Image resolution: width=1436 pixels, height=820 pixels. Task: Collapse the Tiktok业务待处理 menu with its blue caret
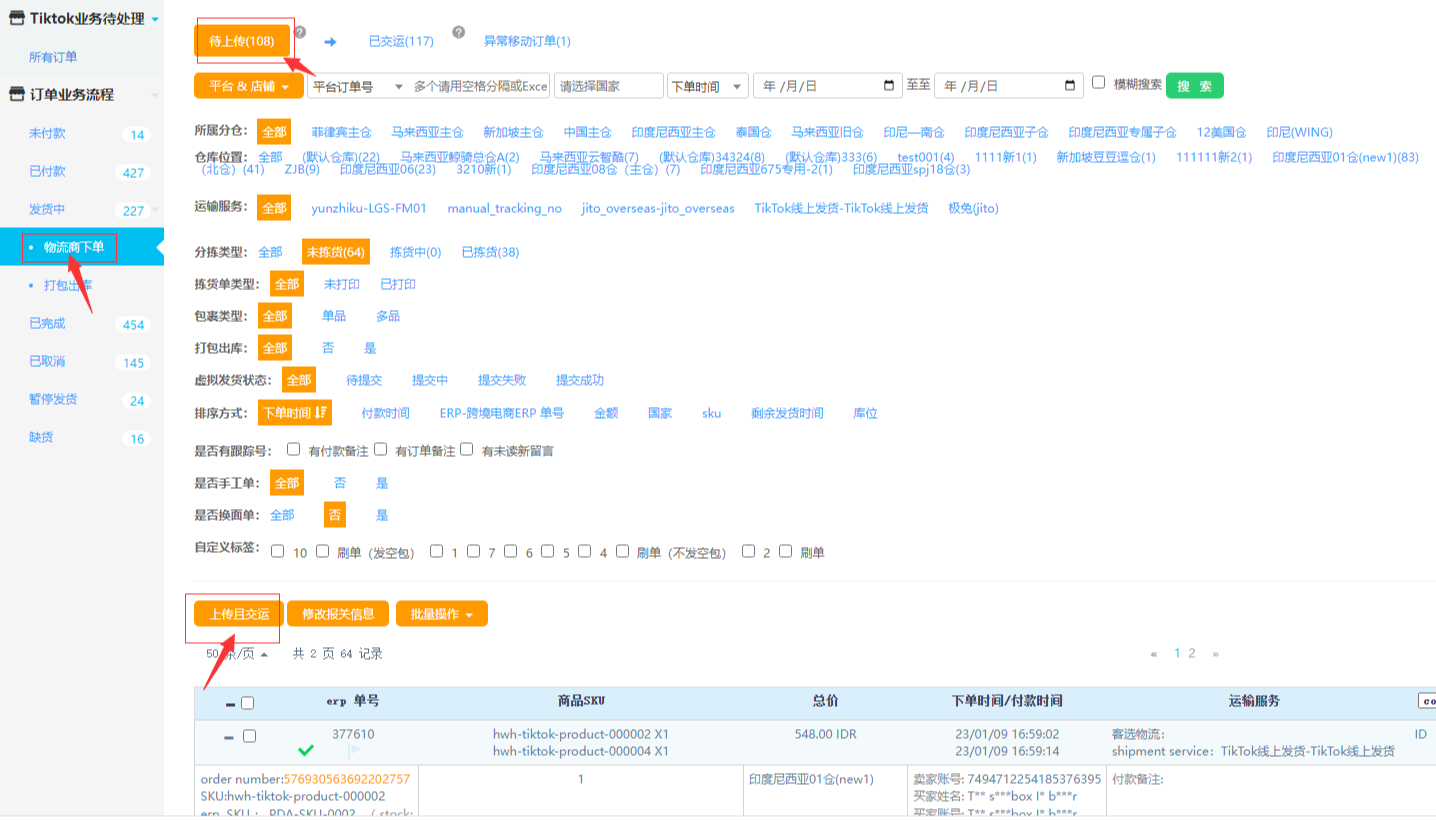154,19
